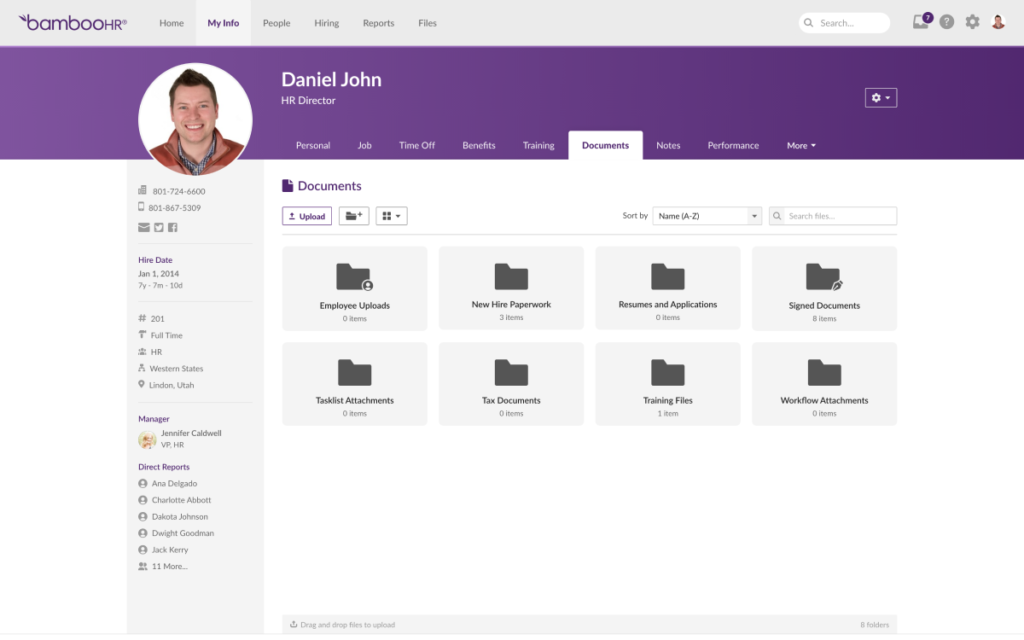Open the user avatar icon at top right

pos(997,20)
